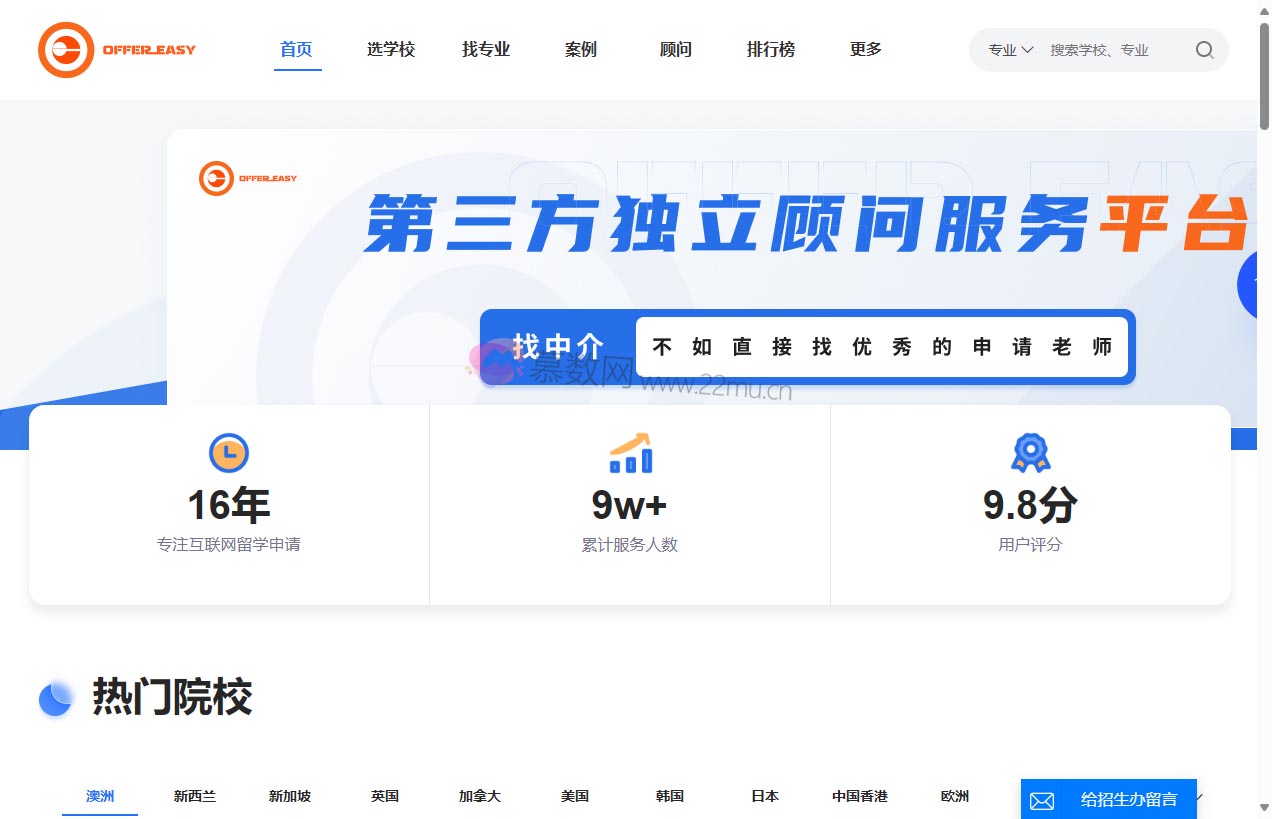This screenshot has height=819, width=1272.
Task: Open the 选学校 menu item
Action: pyautogui.click(x=390, y=49)
